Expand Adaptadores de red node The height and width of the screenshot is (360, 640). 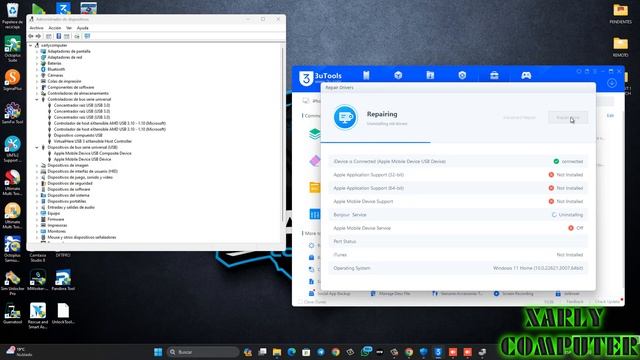pos(37,58)
